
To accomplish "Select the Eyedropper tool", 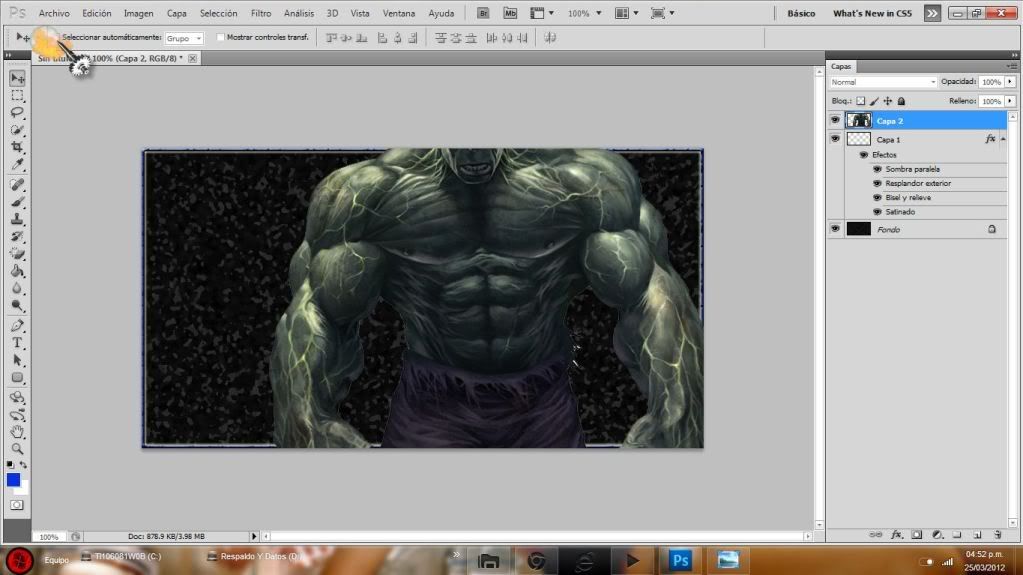I will tap(18, 164).
